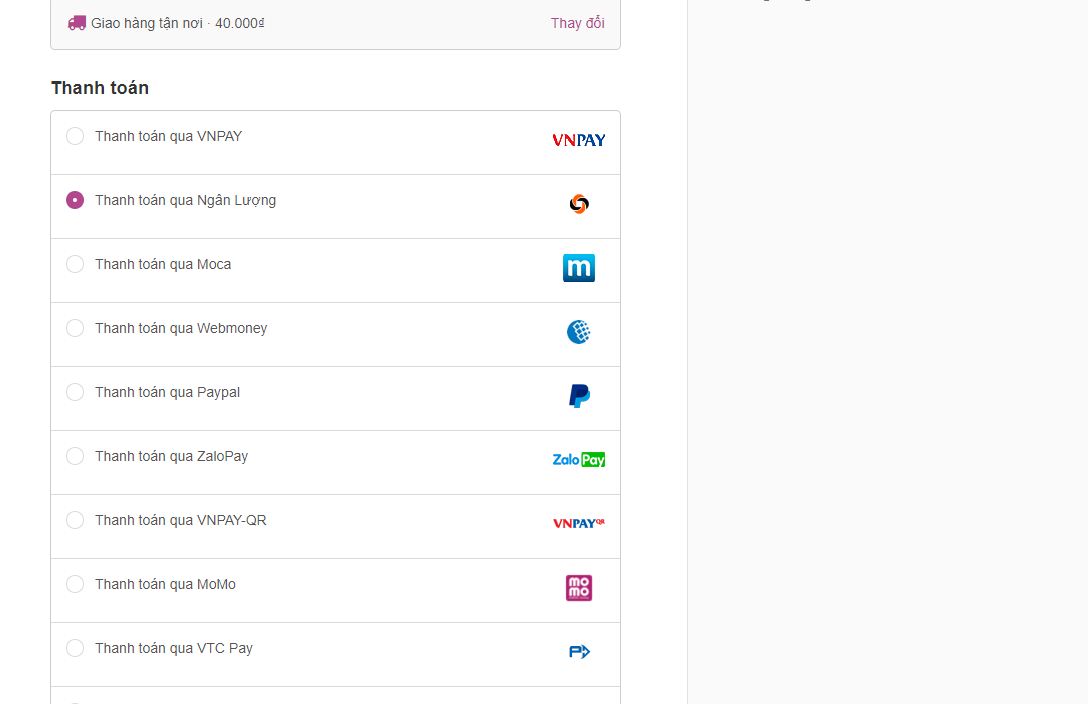This screenshot has height=704, width=1088.
Task: Click 'Thanh toán qua ZaloPay' label text
Action: point(171,456)
